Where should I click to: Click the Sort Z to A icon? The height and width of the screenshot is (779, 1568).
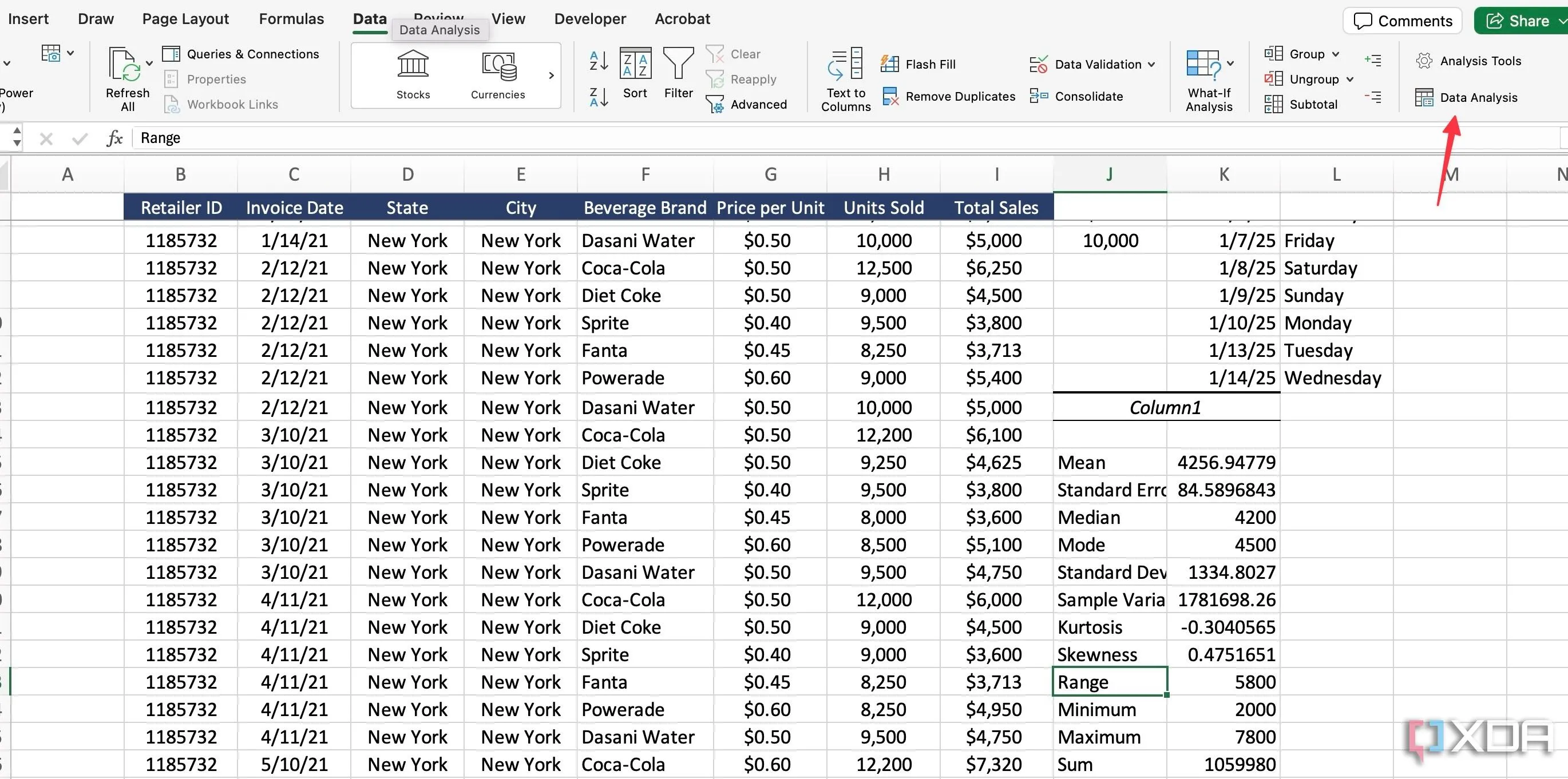599,97
